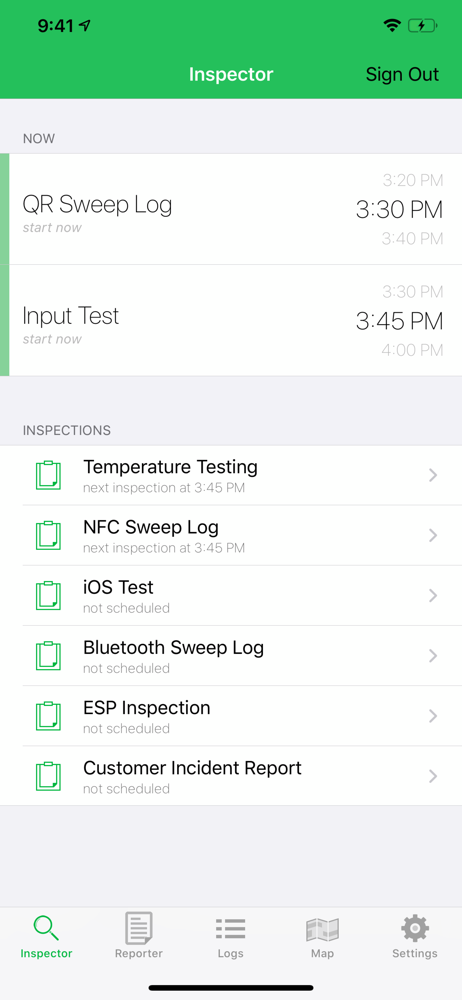Open the Bluetooth Sweep Log clipboard icon
462x1000 pixels.
tap(48, 656)
